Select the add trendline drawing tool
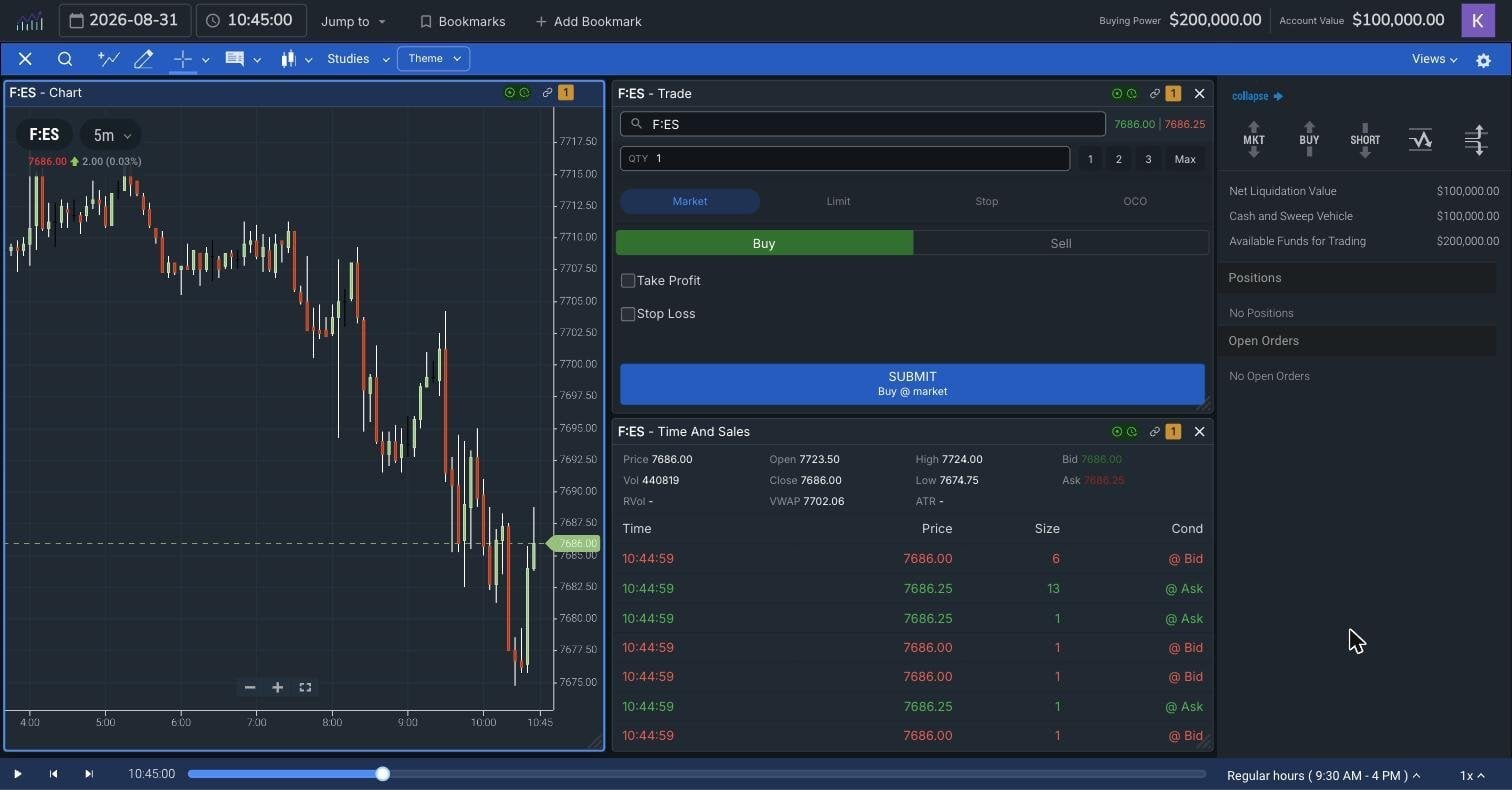1512x790 pixels. [x=108, y=59]
